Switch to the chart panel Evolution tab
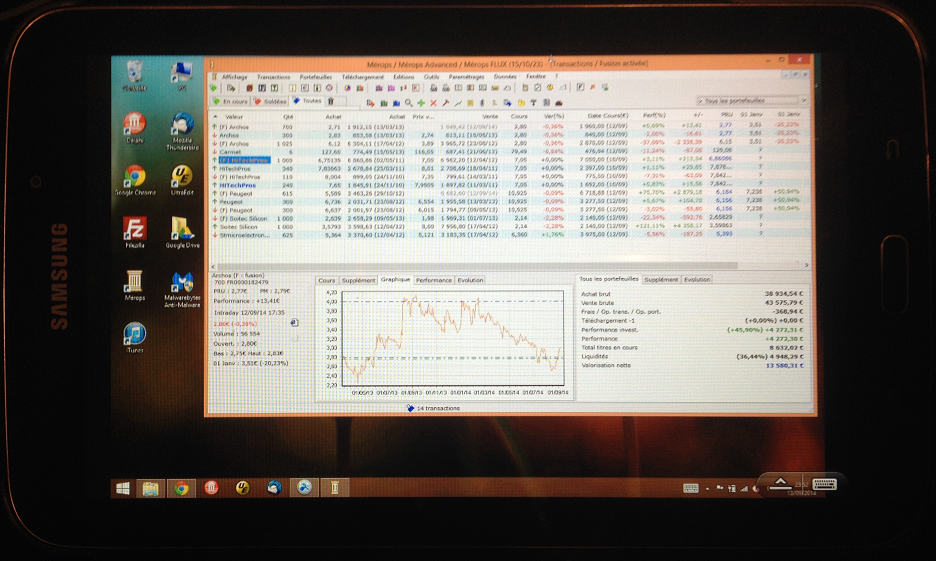The width and height of the screenshot is (938, 561). 470,280
